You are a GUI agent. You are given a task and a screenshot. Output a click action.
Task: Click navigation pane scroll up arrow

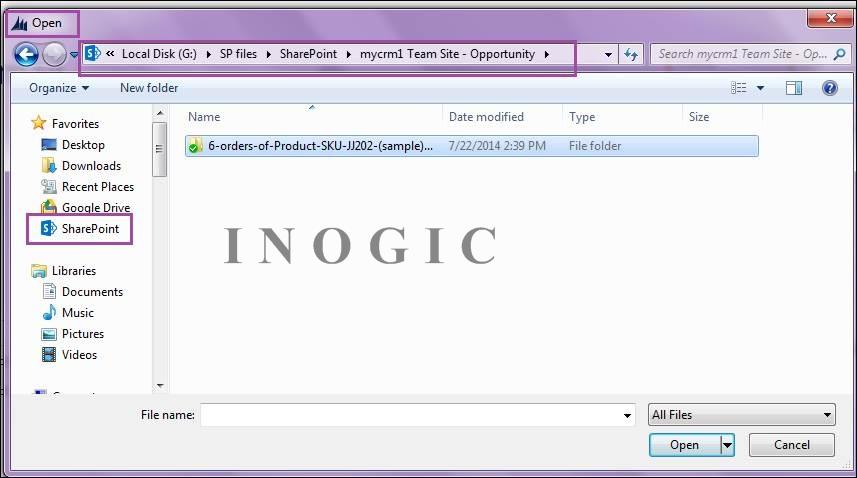point(160,114)
